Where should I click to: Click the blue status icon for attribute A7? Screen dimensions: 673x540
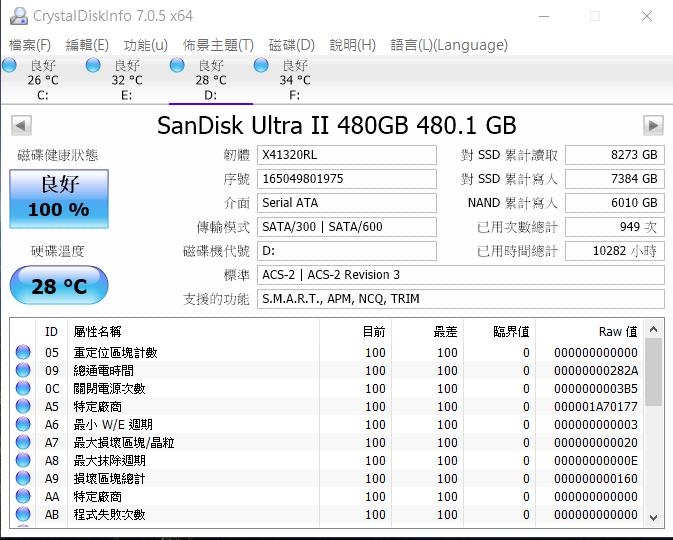23,442
